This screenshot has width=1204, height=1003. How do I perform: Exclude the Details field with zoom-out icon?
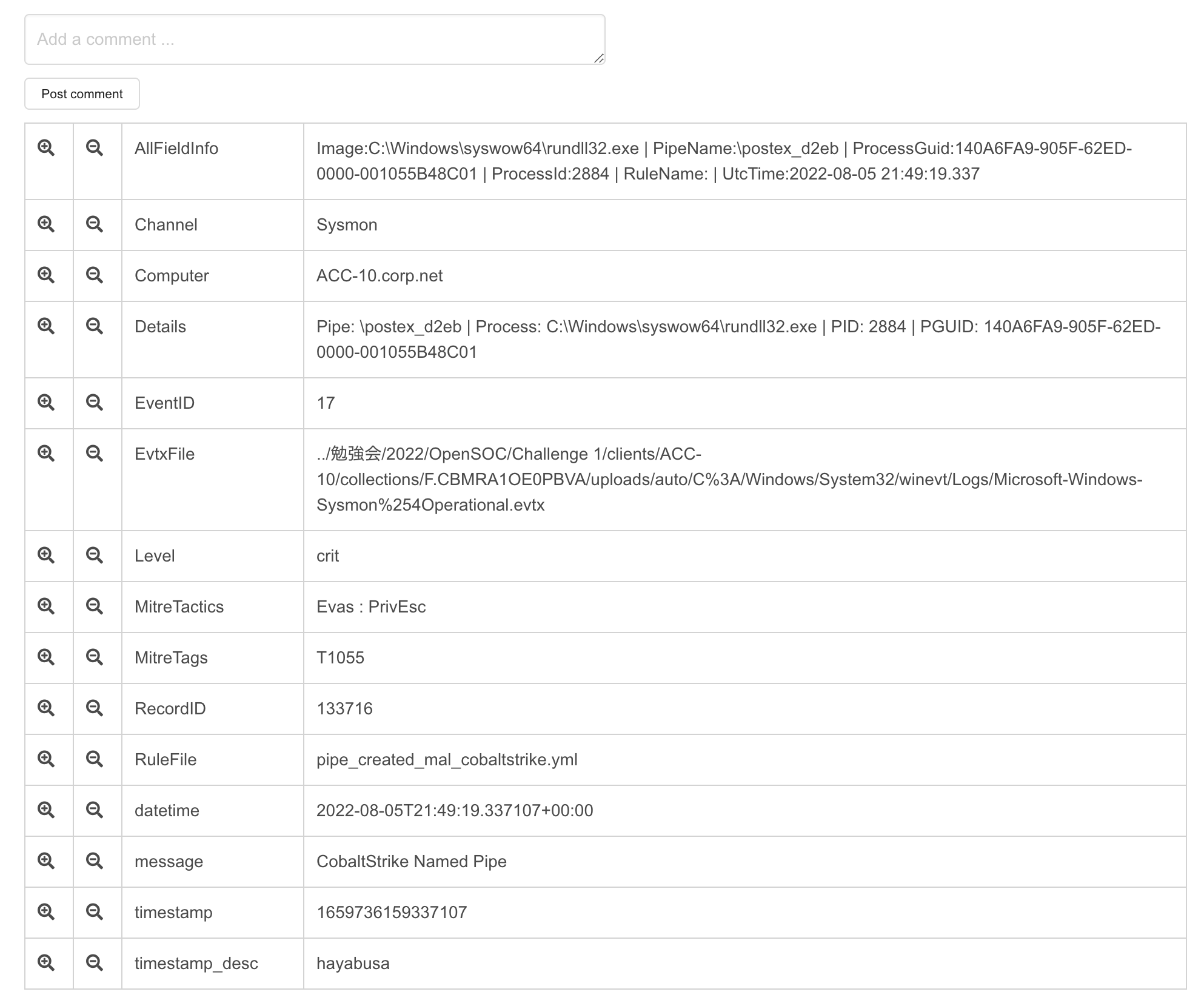click(94, 326)
